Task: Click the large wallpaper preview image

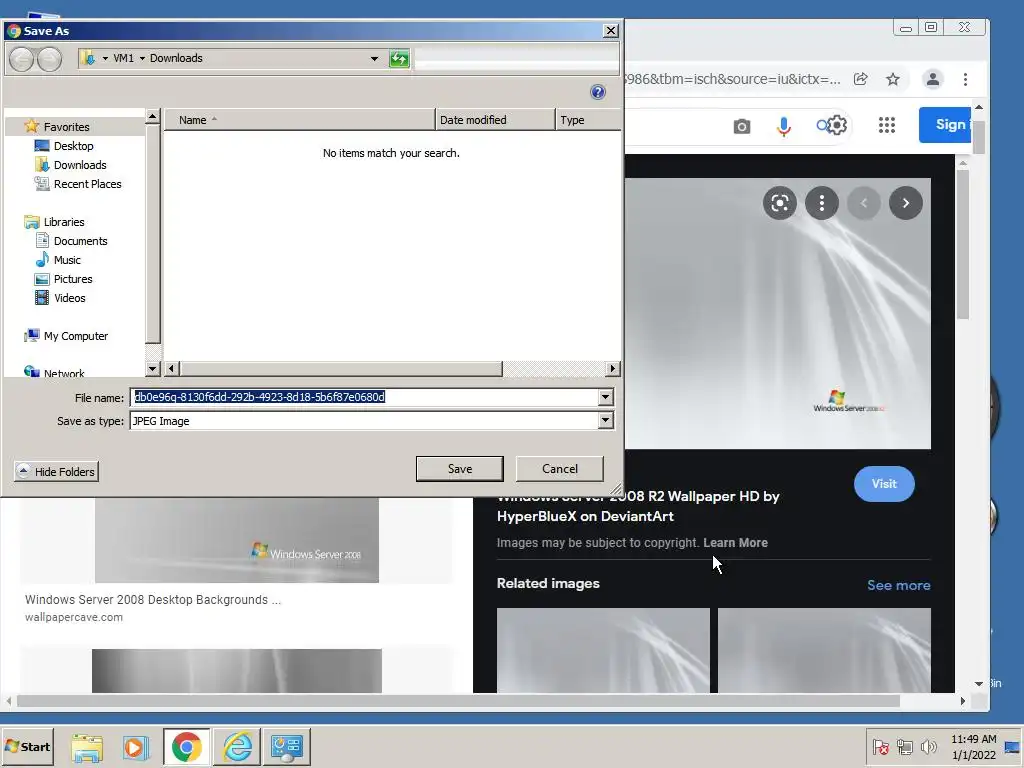Action: (x=778, y=313)
